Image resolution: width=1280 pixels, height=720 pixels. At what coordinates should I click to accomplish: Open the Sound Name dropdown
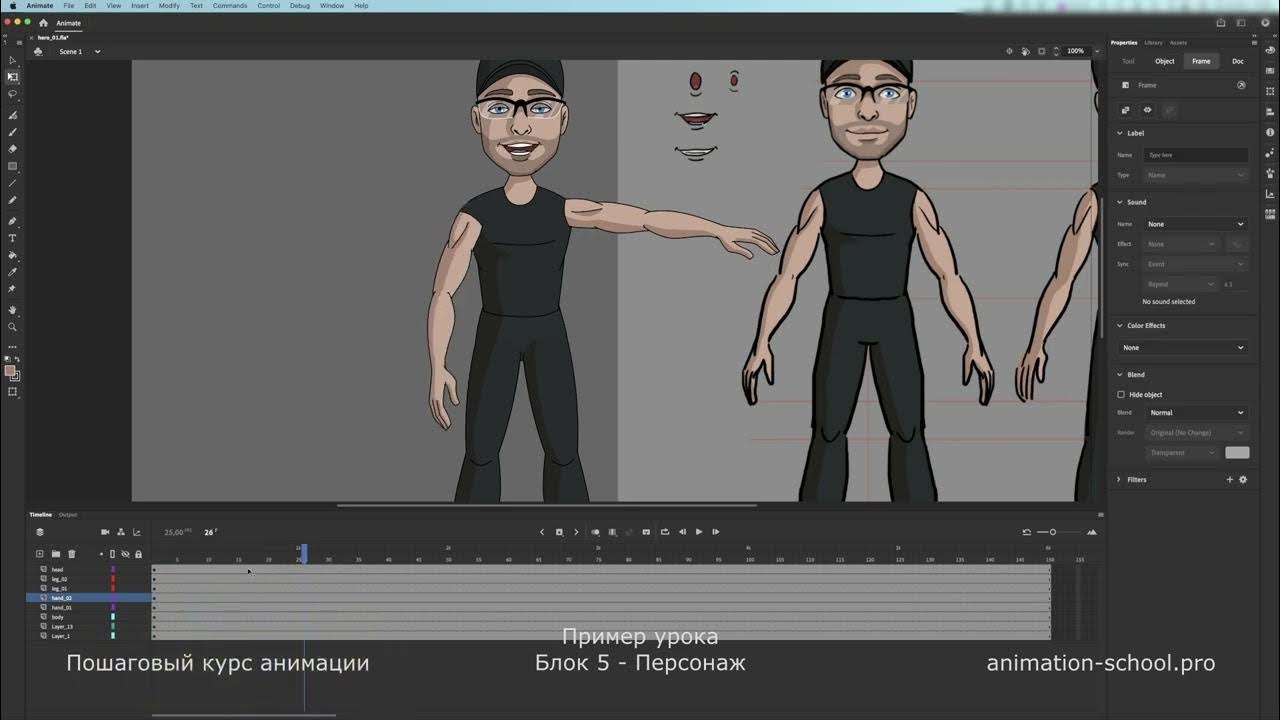(1195, 224)
